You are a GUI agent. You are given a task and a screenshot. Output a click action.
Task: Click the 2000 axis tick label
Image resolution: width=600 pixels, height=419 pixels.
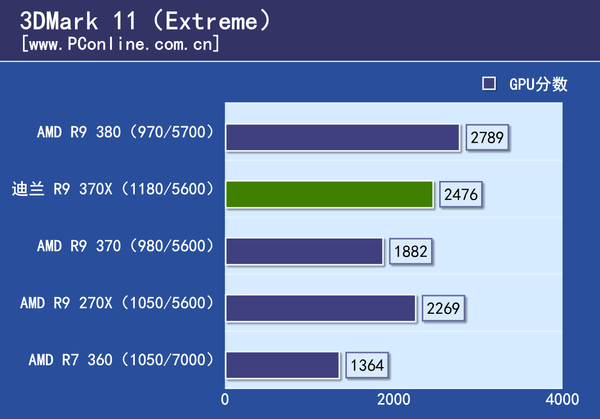[394, 399]
